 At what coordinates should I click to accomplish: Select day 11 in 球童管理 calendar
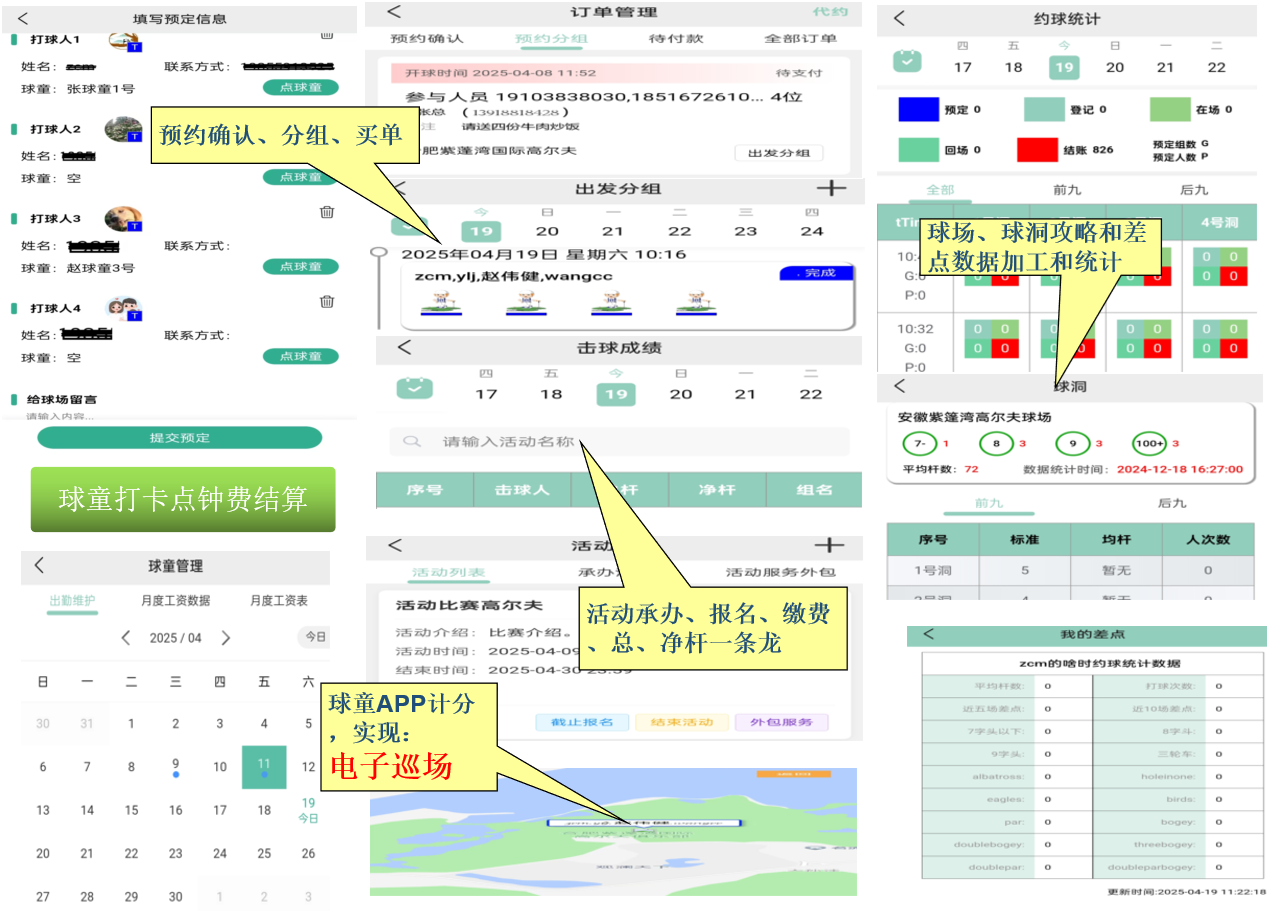[x=264, y=767]
